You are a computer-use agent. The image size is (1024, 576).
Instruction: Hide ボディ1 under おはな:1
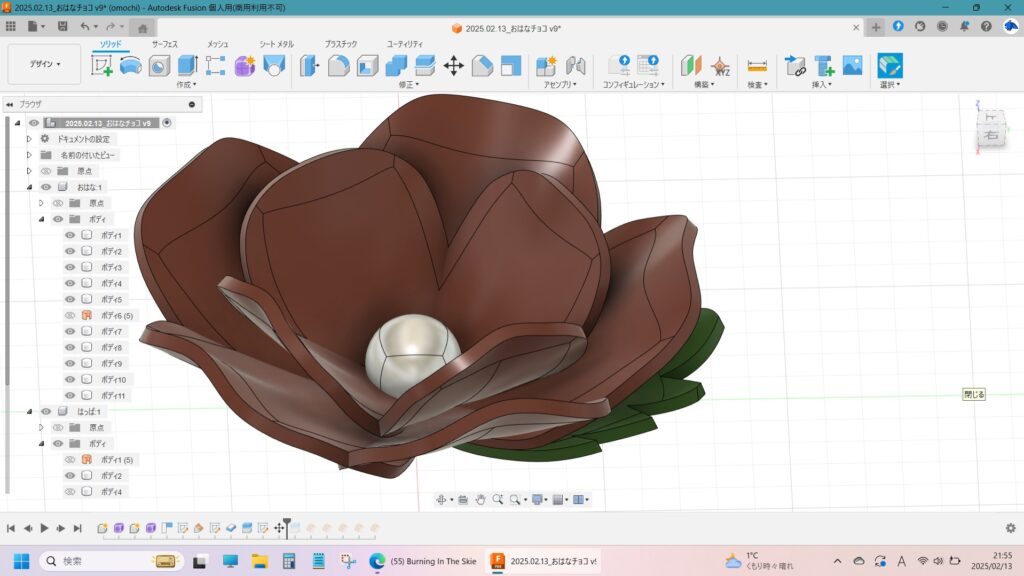[x=70, y=235]
